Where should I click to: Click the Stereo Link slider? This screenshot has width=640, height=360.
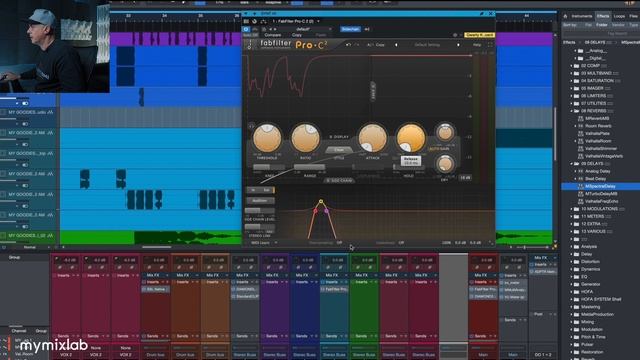260,227
